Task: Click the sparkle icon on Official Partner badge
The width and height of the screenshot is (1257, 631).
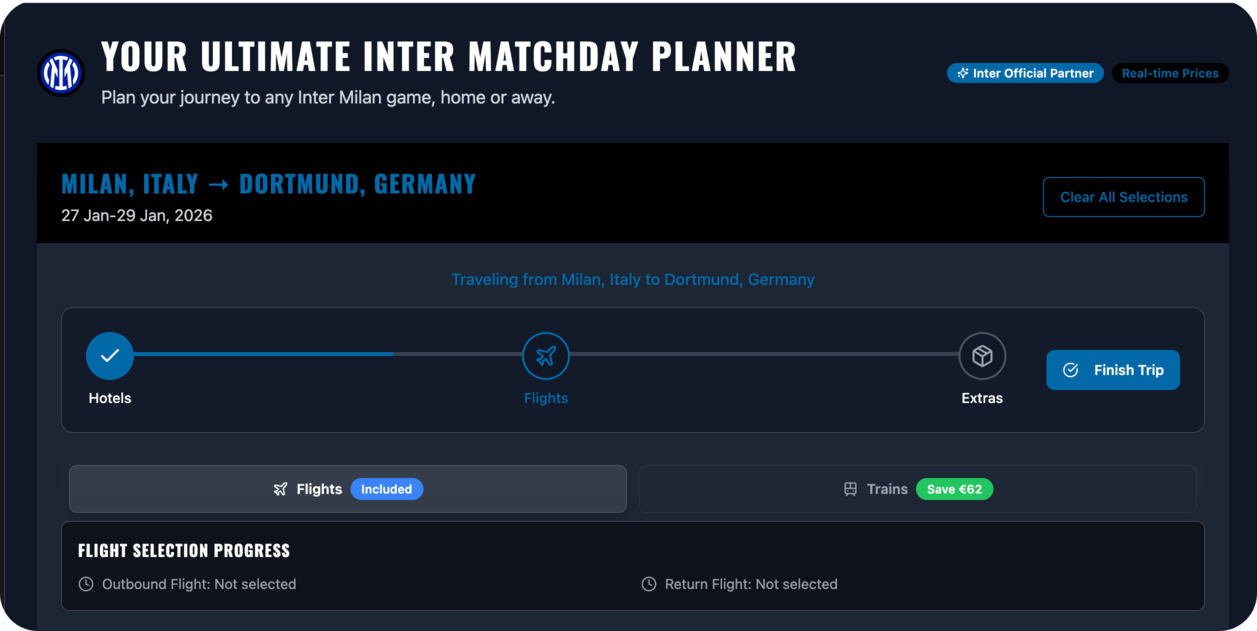Action: pos(963,73)
